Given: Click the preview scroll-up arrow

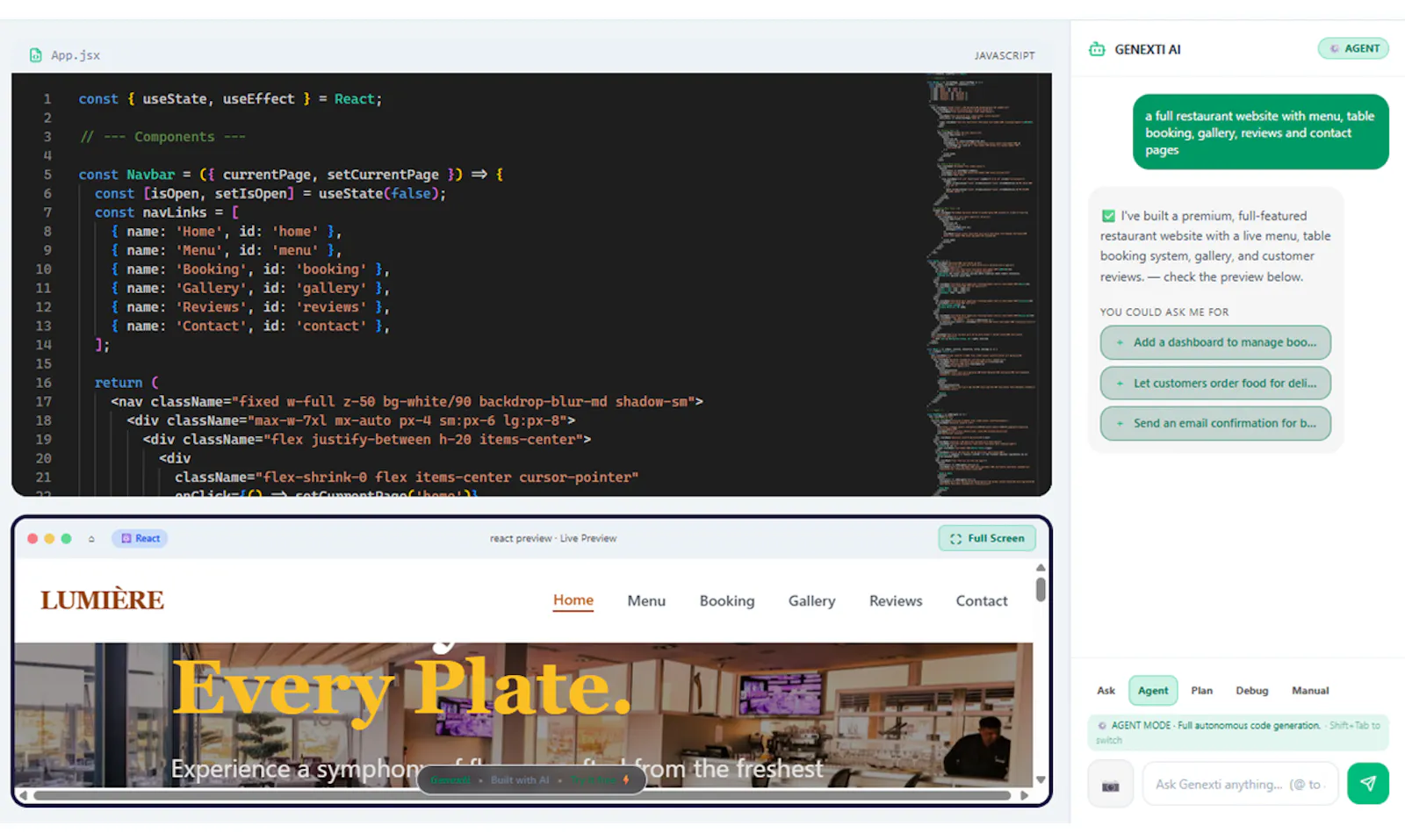Looking at the screenshot, I should [1041, 568].
